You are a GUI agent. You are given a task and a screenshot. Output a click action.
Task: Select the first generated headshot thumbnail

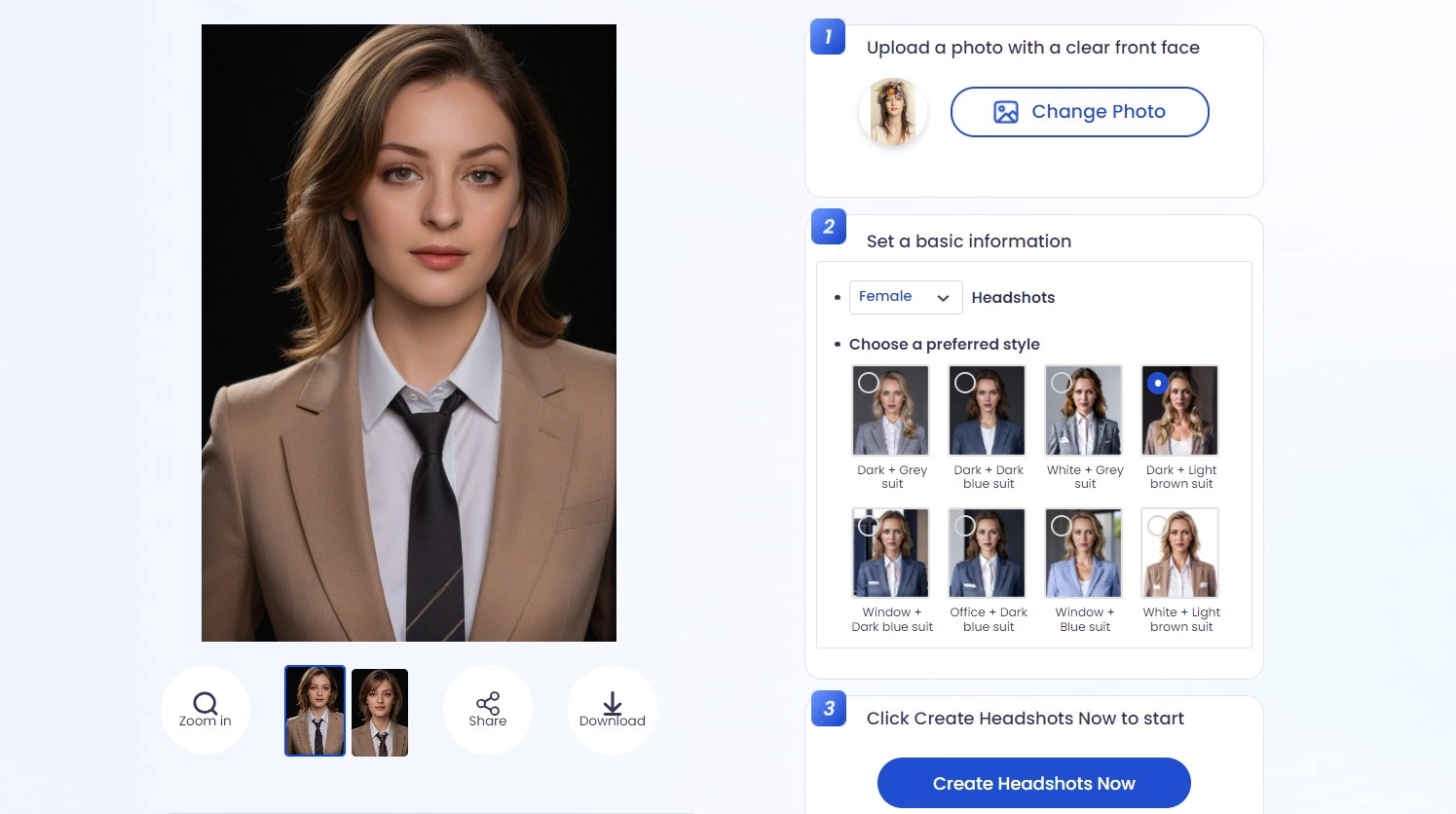315,711
